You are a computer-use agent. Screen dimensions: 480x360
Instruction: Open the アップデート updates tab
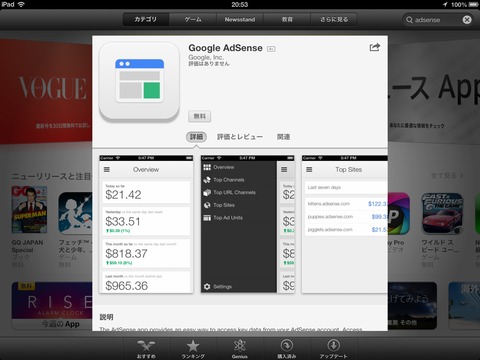333,349
